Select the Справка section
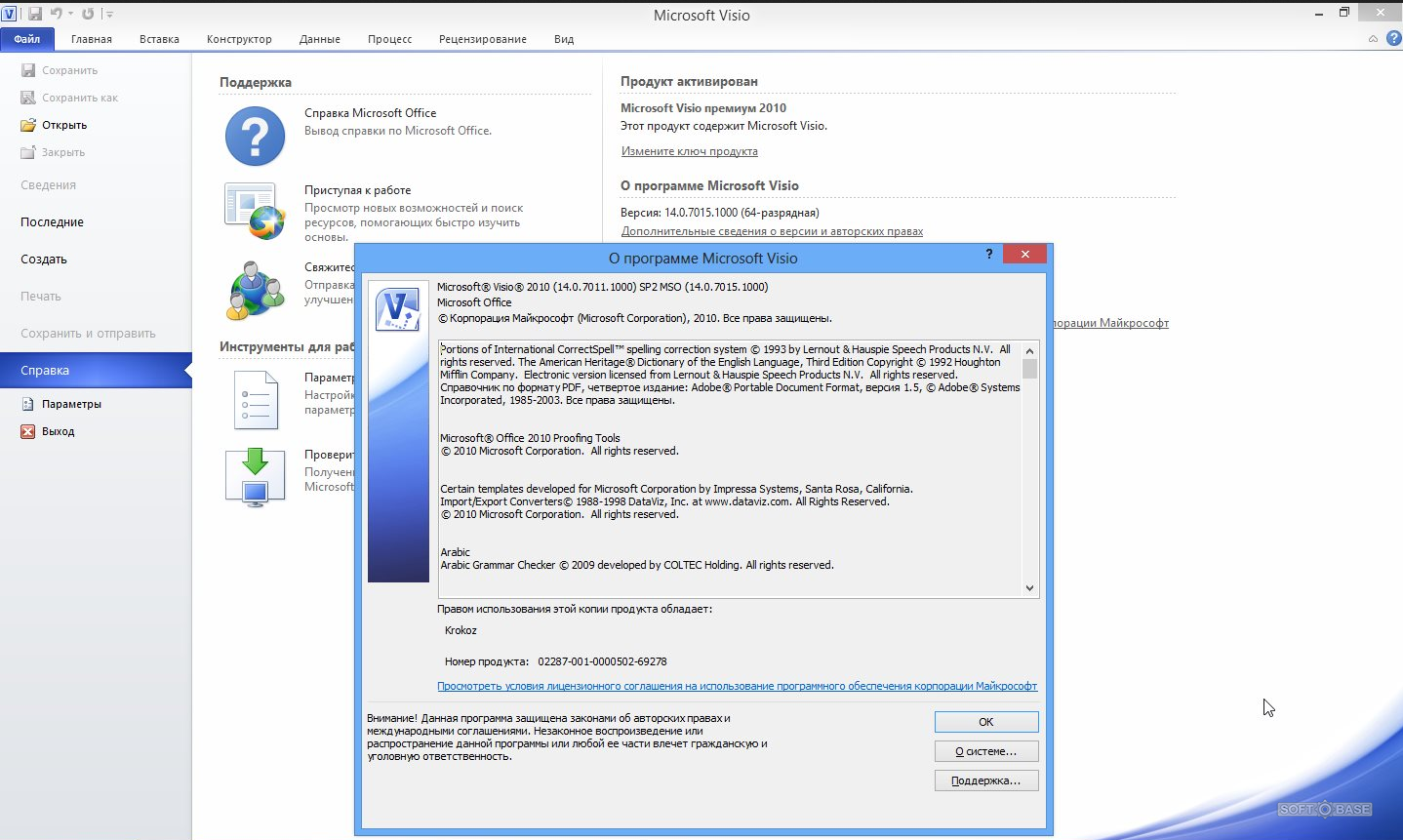This screenshot has width=1403, height=840. click(96, 371)
